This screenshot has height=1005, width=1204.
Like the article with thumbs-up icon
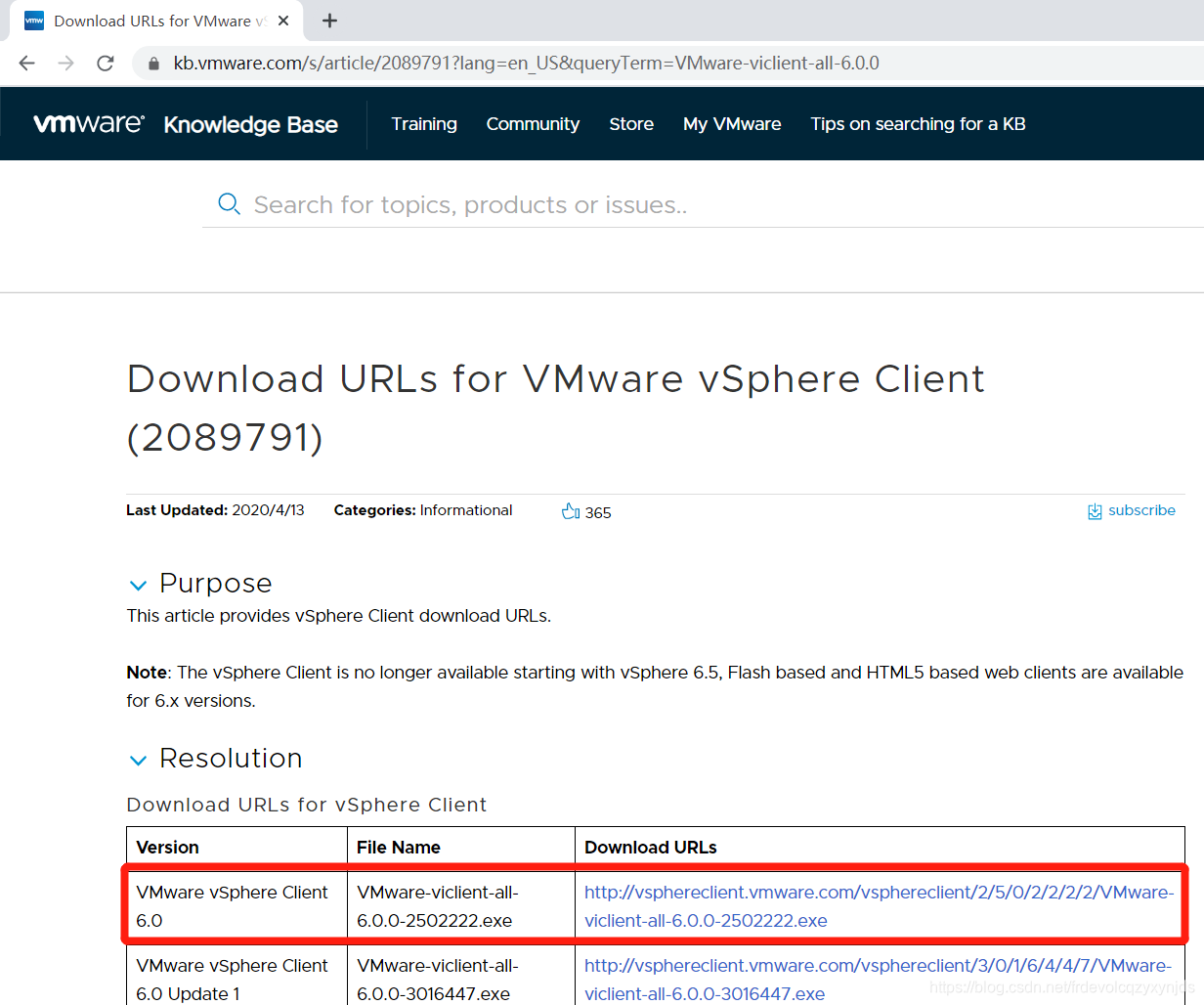571,511
